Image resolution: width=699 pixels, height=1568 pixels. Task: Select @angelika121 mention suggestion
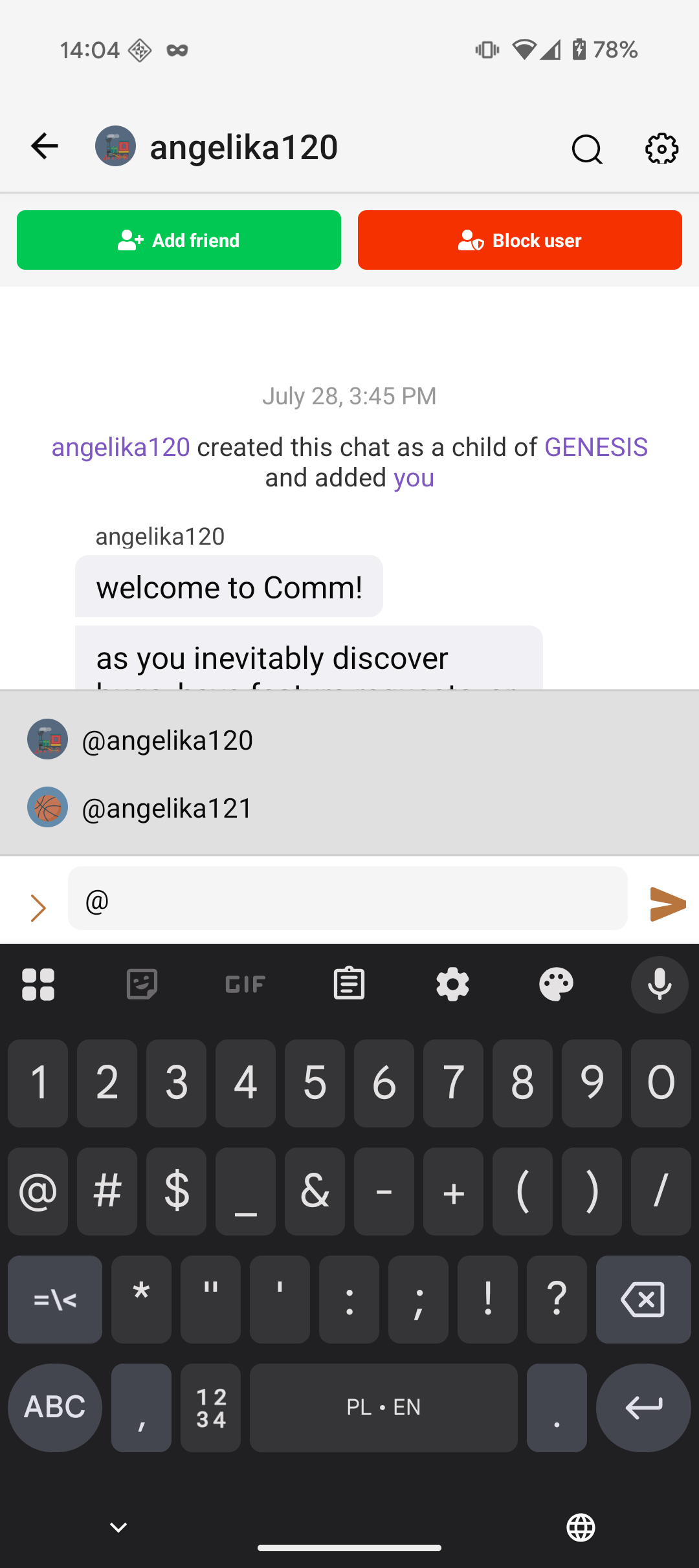349,807
